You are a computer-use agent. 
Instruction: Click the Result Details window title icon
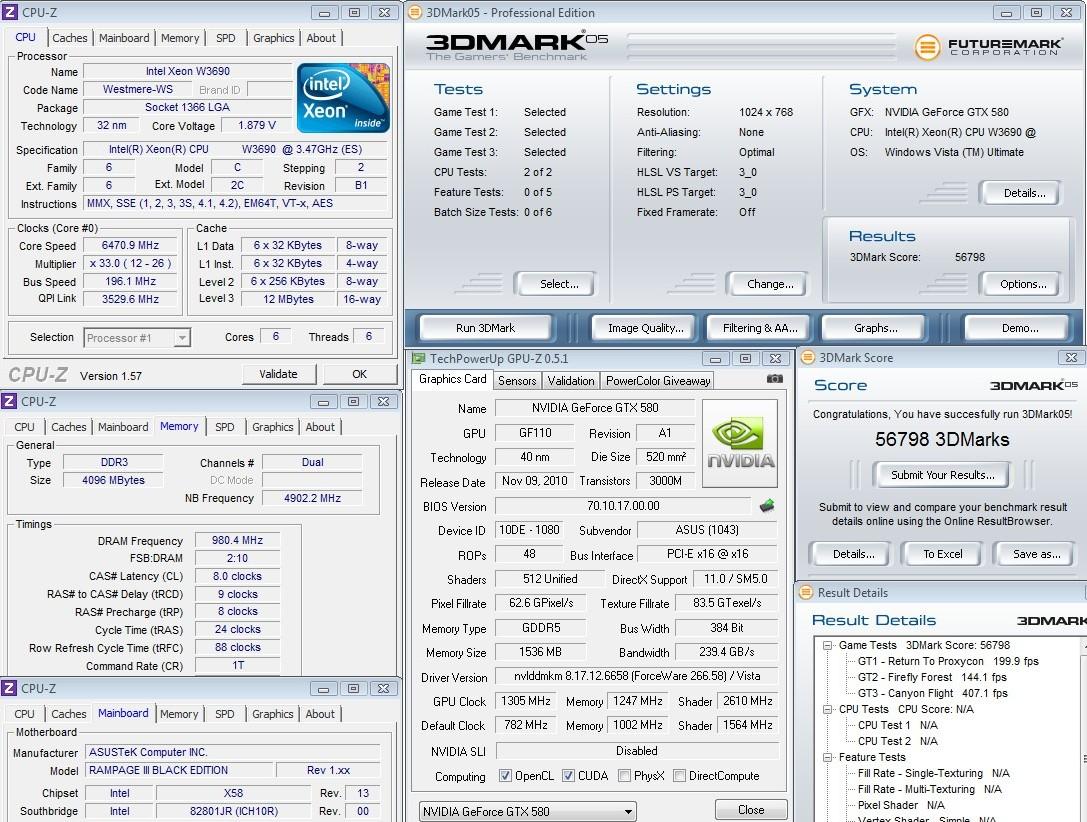click(x=807, y=593)
